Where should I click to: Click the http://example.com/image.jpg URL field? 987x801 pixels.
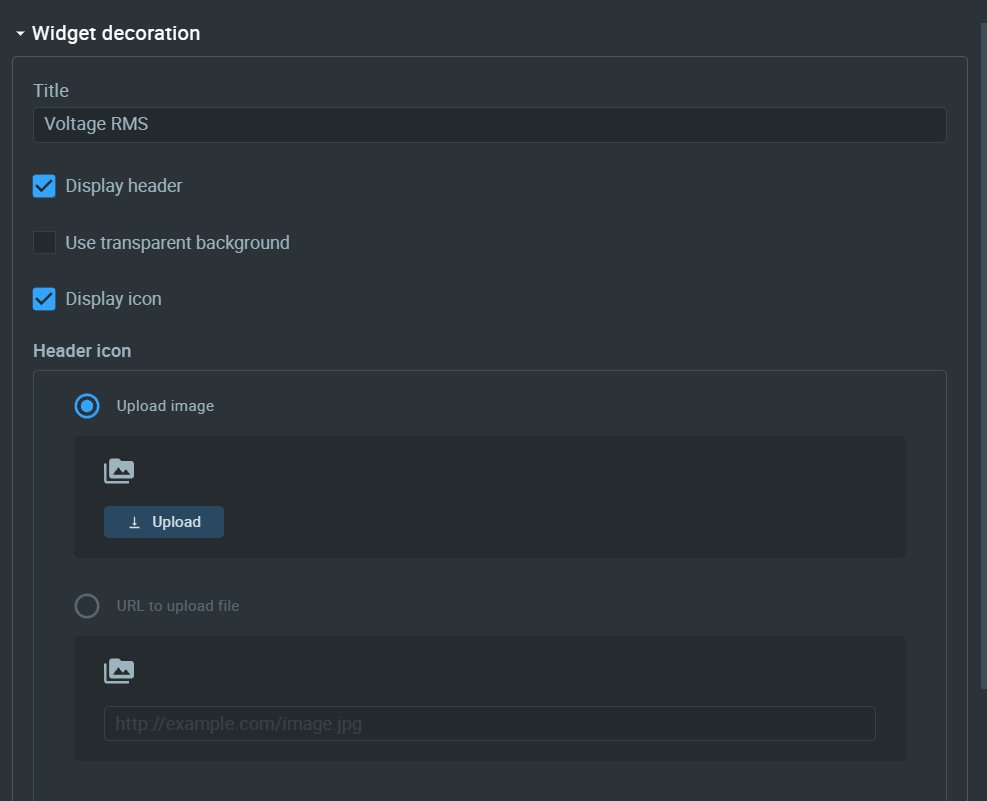(489, 724)
